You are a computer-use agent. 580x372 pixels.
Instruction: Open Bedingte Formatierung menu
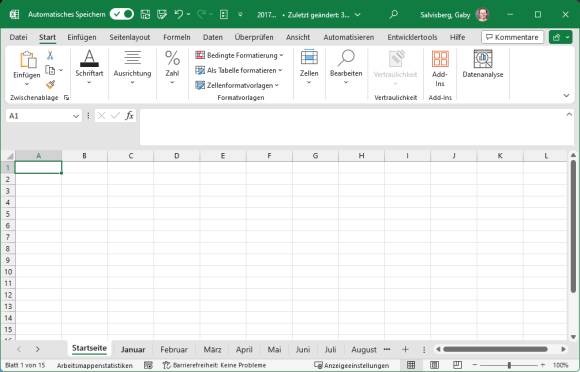(x=239, y=55)
